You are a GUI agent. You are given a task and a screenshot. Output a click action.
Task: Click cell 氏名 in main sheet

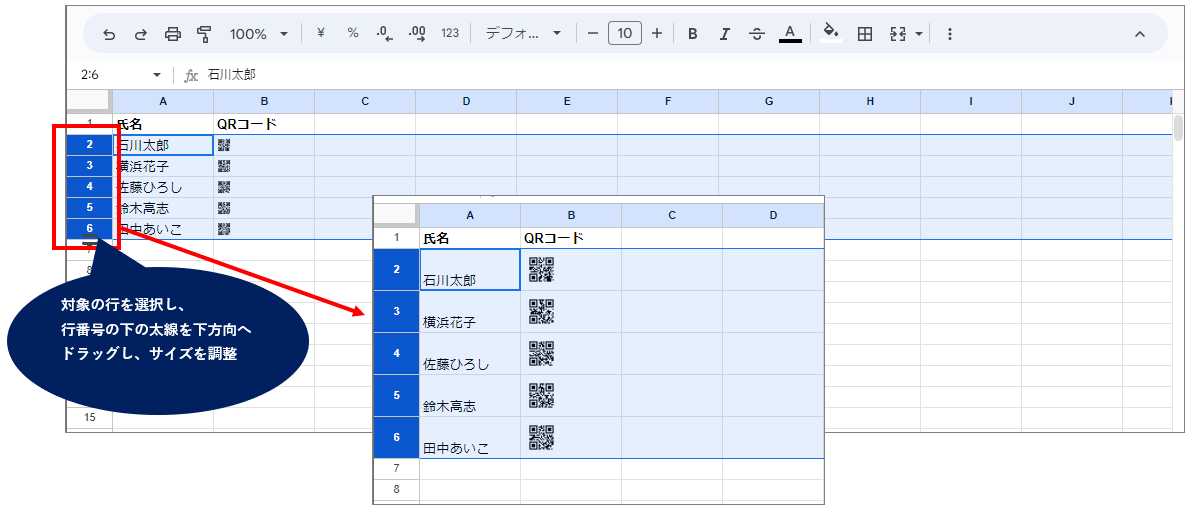163,124
